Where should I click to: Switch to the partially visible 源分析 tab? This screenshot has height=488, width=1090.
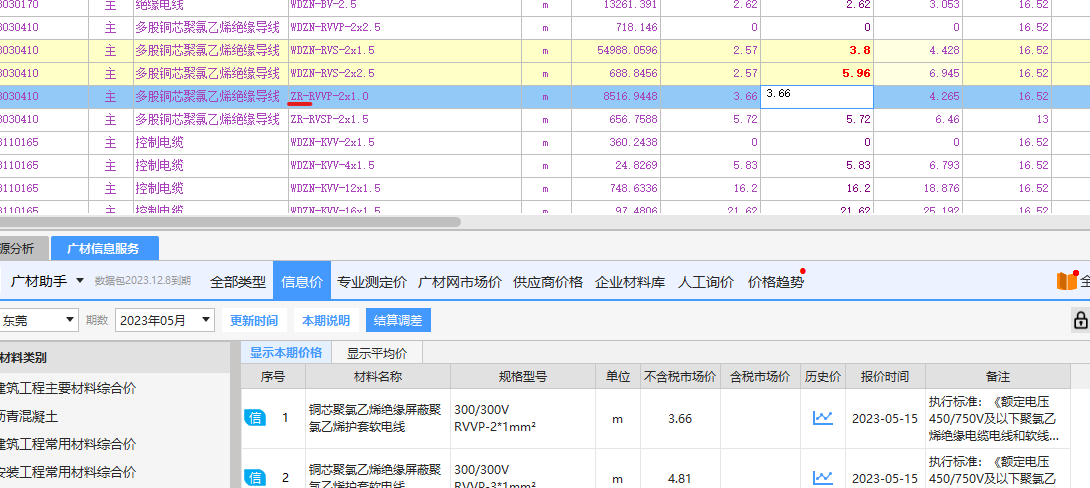pyautogui.click(x=24, y=249)
